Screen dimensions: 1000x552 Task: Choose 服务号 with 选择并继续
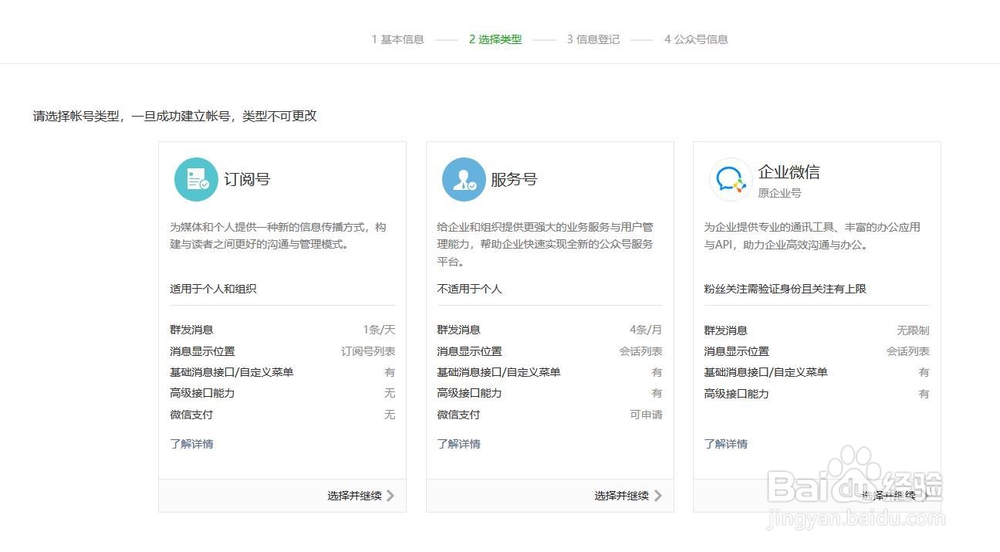pyautogui.click(x=621, y=495)
